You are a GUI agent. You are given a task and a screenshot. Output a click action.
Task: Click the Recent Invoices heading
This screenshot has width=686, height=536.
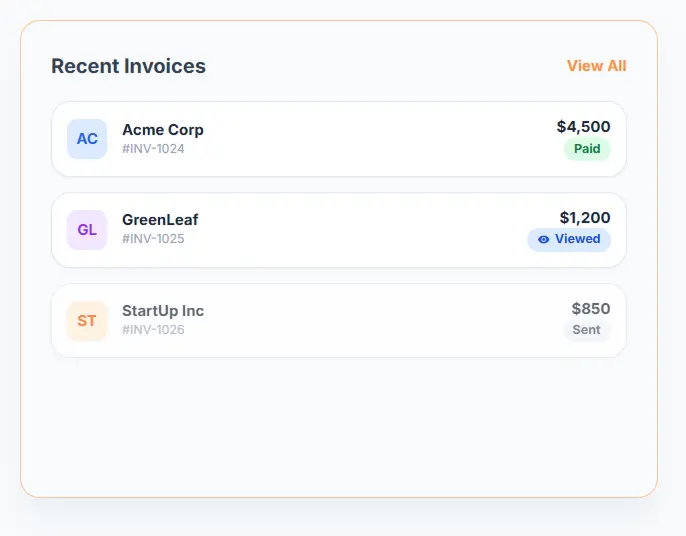click(x=128, y=66)
